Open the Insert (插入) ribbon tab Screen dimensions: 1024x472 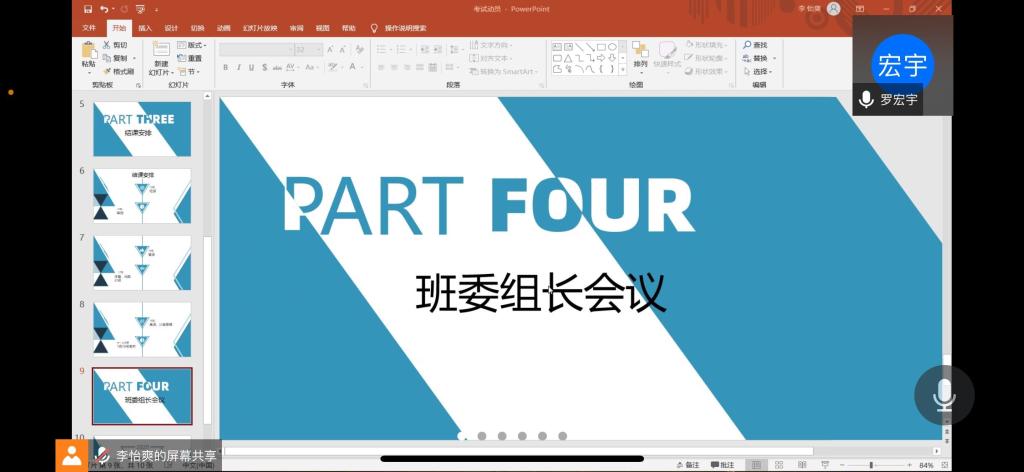pyautogui.click(x=146, y=28)
